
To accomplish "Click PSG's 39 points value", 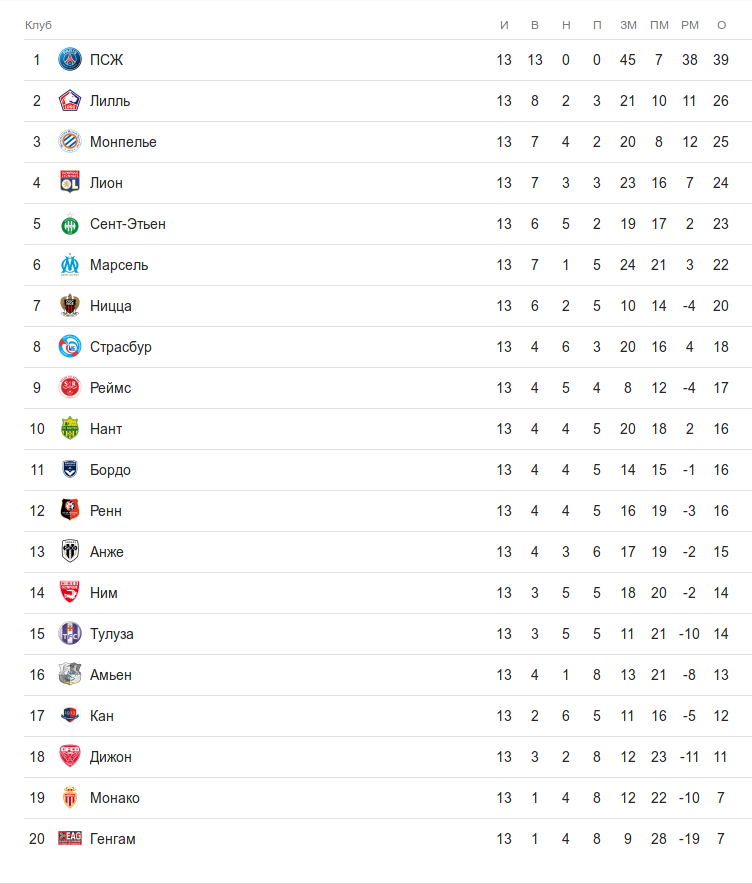I will point(721,60).
